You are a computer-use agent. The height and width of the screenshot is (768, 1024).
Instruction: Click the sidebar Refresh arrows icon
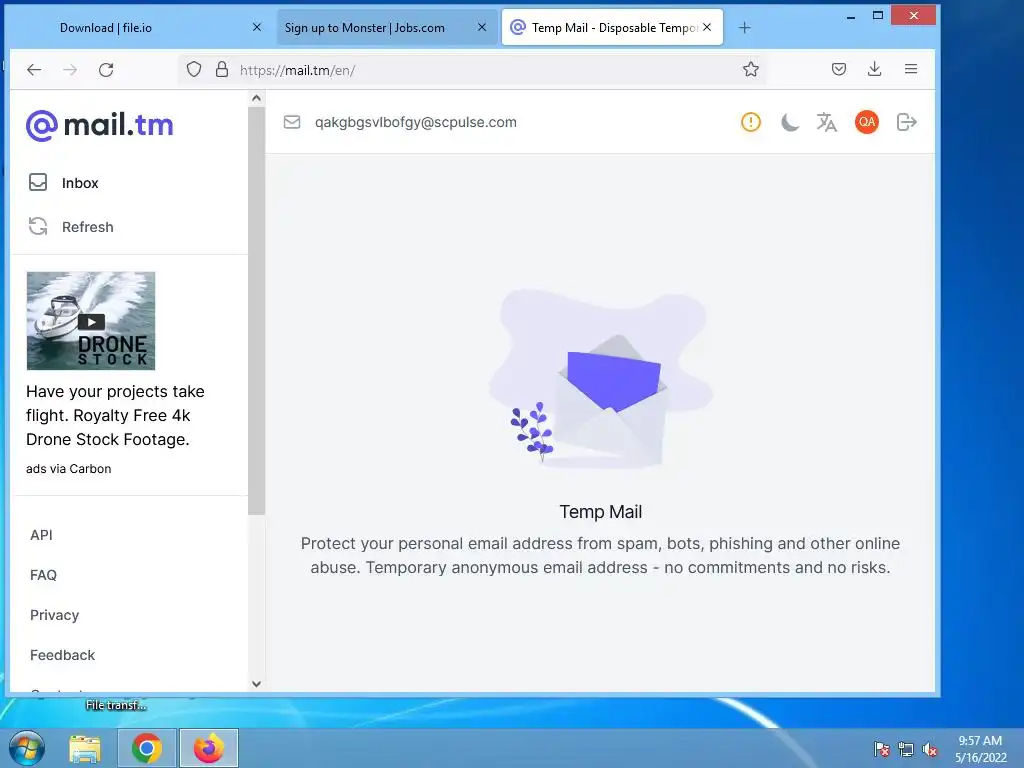38,226
